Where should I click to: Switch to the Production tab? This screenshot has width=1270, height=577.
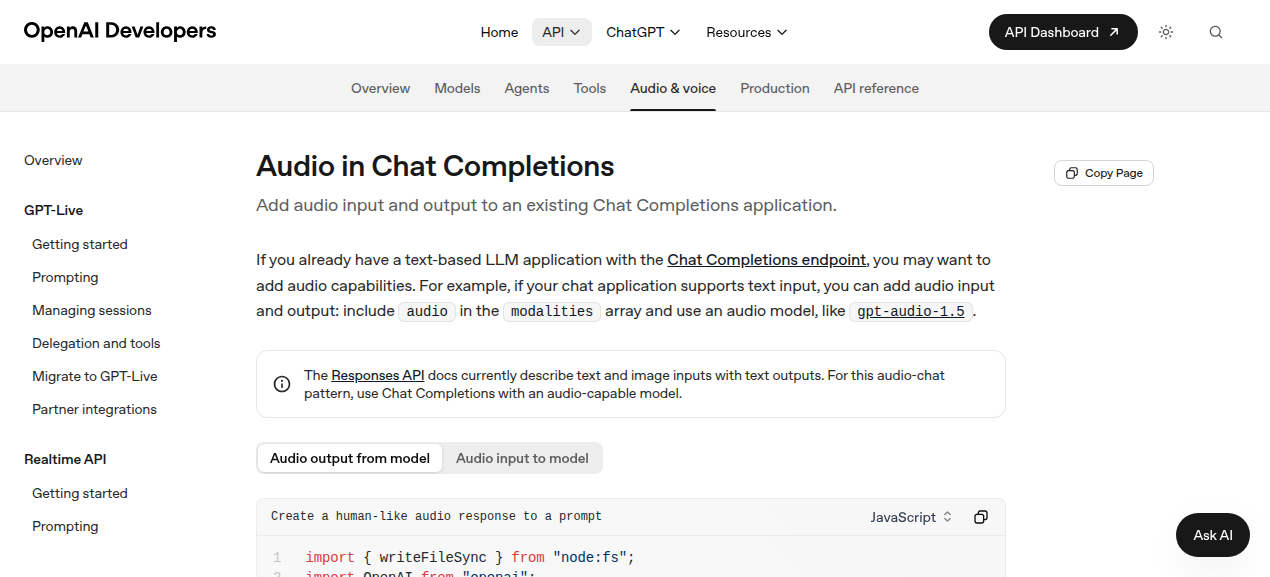point(775,88)
